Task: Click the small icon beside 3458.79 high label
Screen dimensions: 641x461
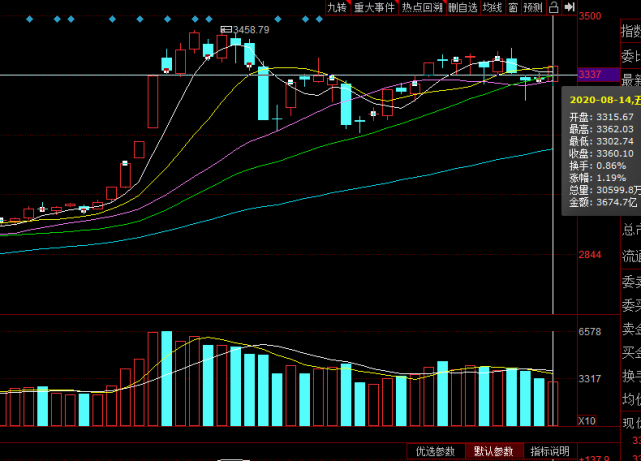Action: pyautogui.click(x=226, y=29)
